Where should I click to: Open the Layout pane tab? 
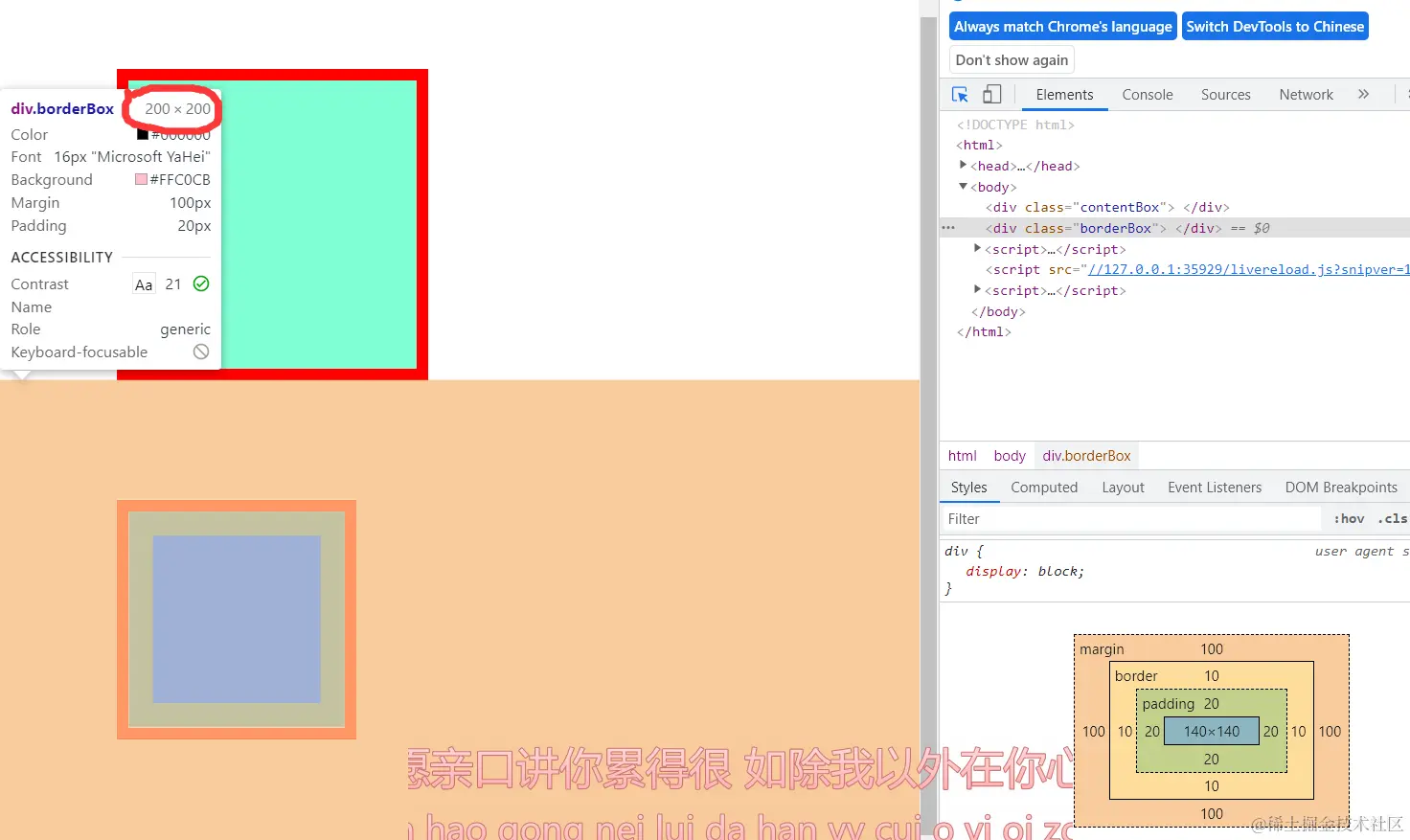tap(1123, 488)
